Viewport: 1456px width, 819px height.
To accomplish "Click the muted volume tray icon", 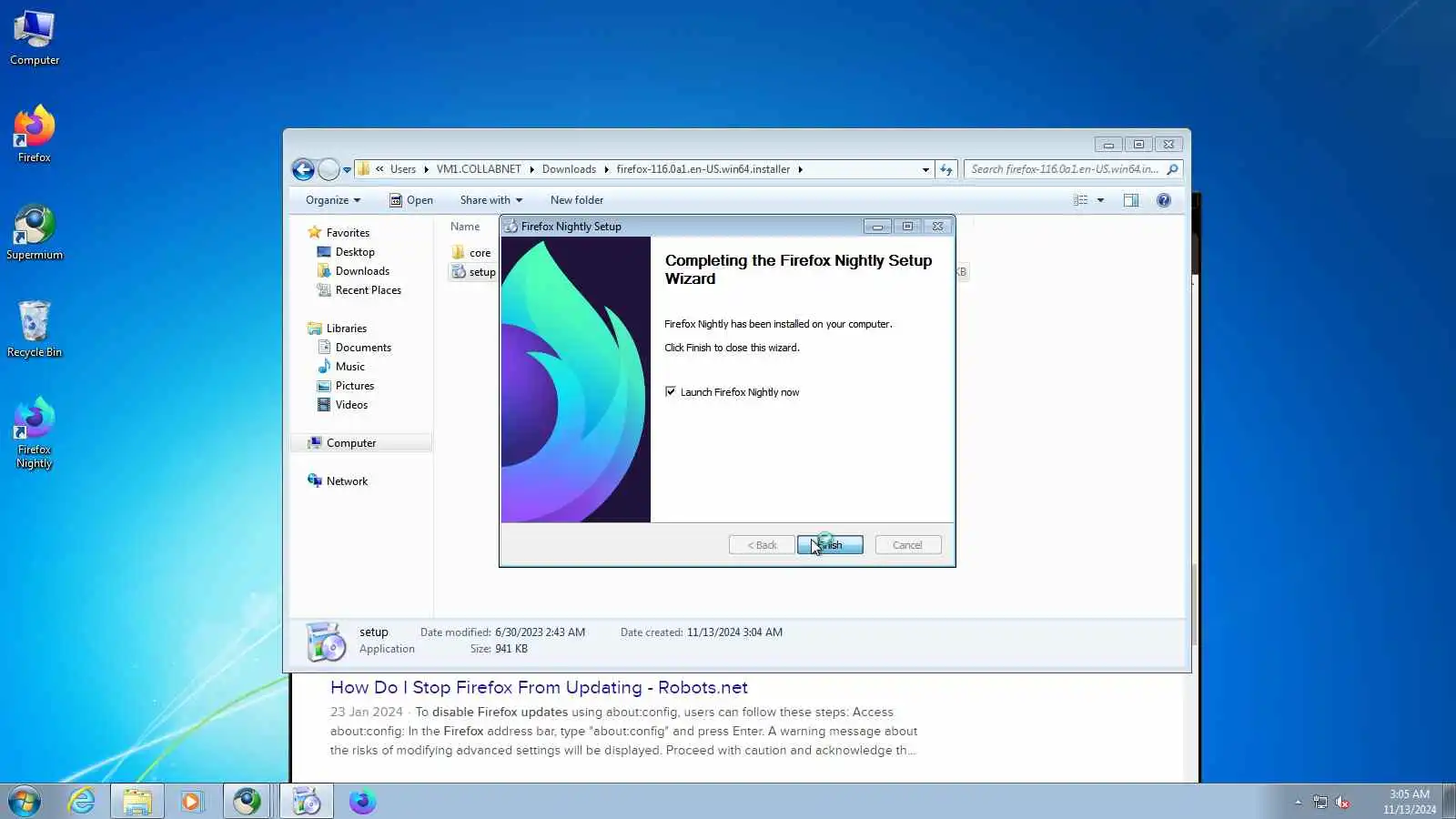I will click(x=1342, y=802).
